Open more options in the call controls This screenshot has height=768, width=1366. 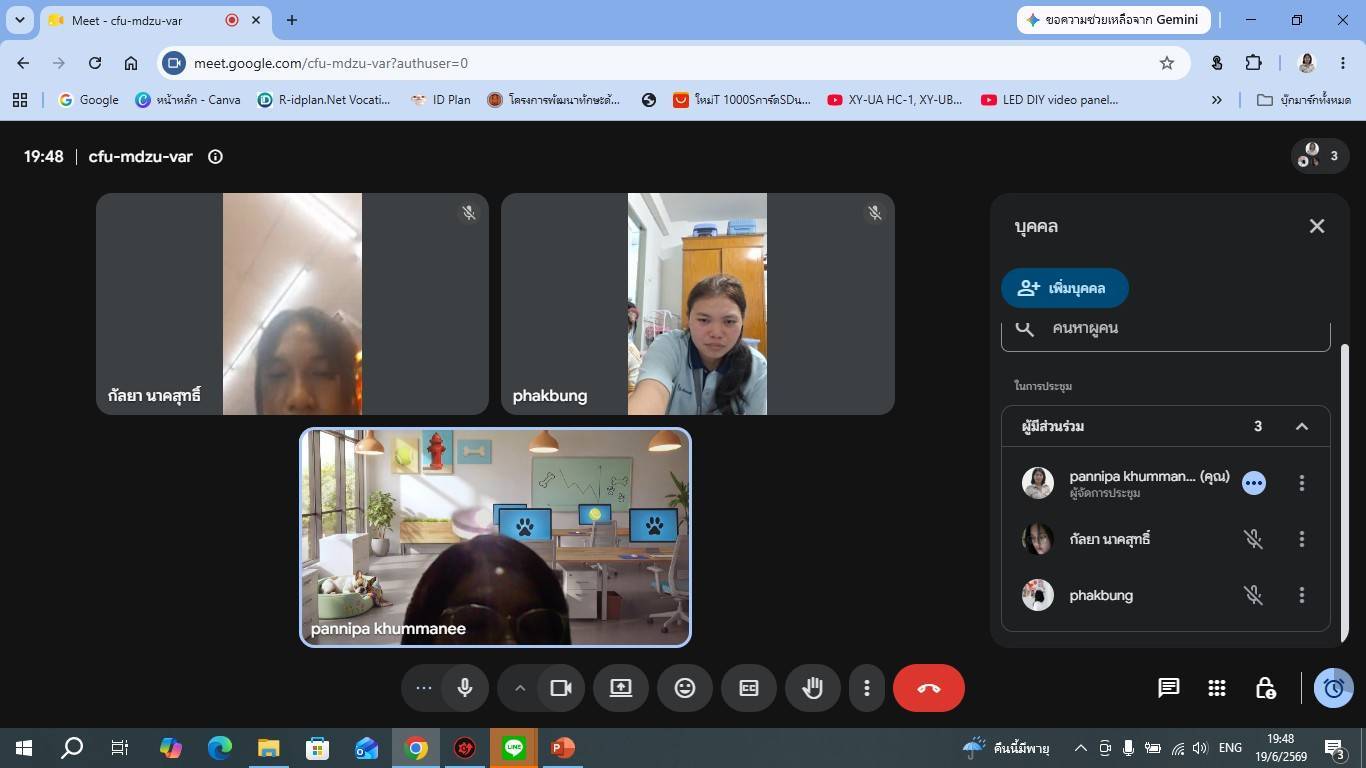click(x=867, y=688)
